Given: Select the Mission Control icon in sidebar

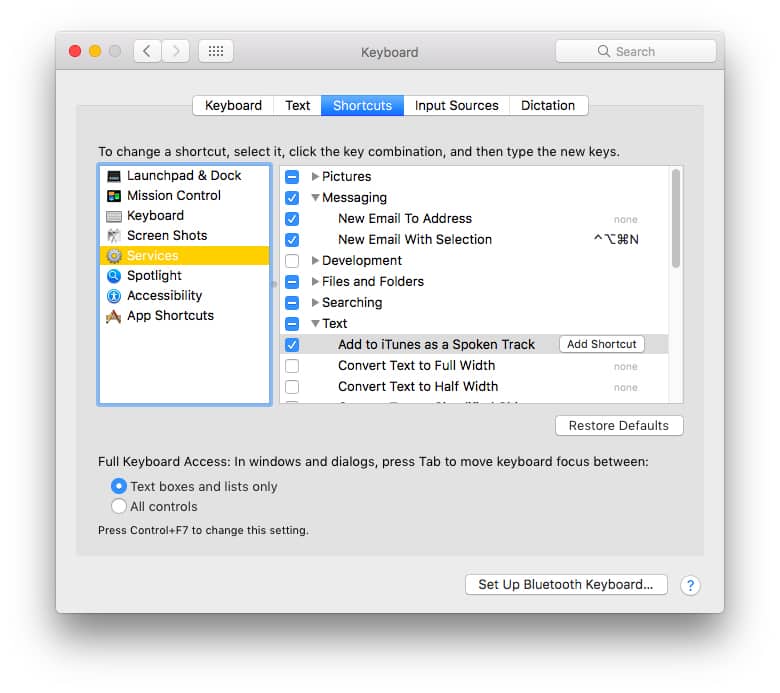Looking at the screenshot, I should point(114,196).
